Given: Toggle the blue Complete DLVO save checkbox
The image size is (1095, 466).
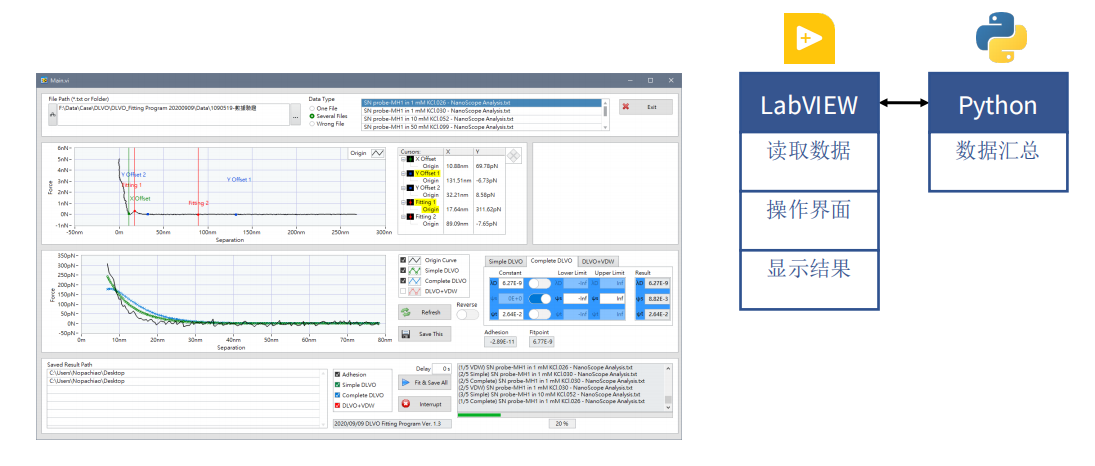Looking at the screenshot, I should pyautogui.click(x=338, y=395).
